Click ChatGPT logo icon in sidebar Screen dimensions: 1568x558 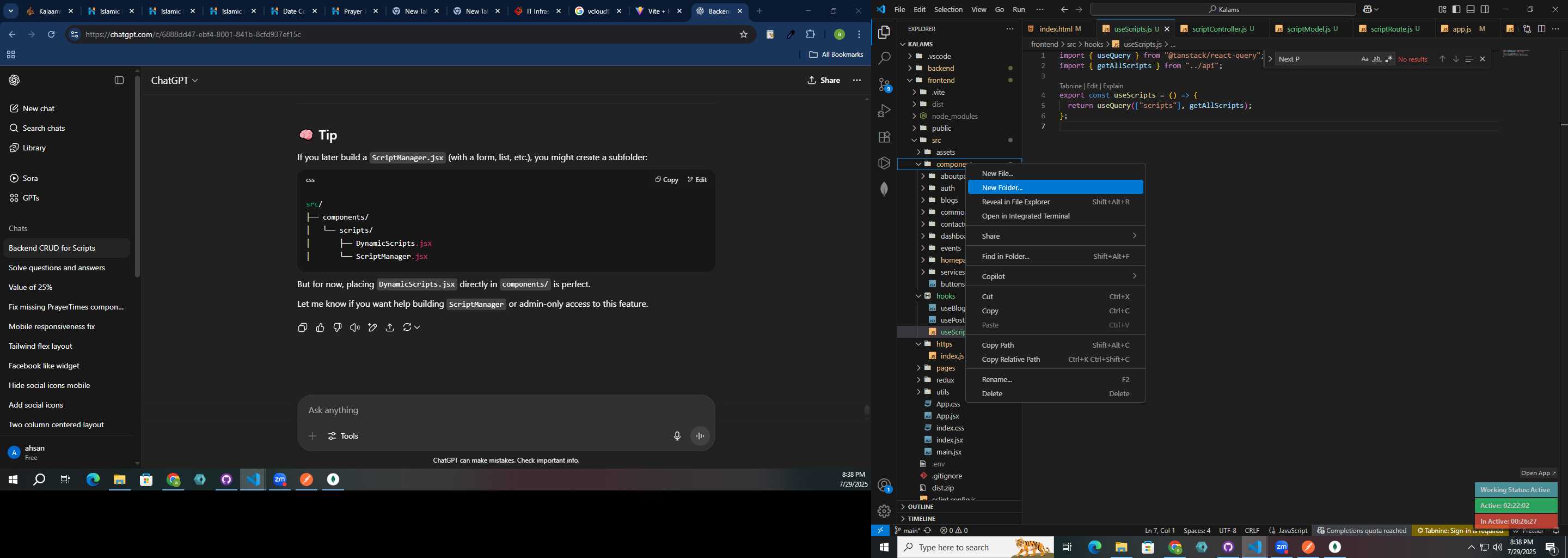tap(15, 81)
